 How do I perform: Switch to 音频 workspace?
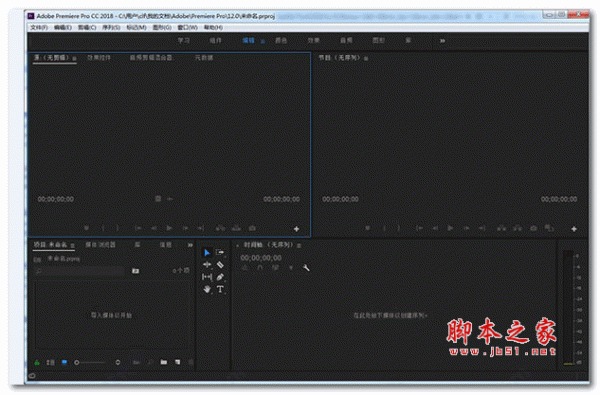(x=346, y=41)
